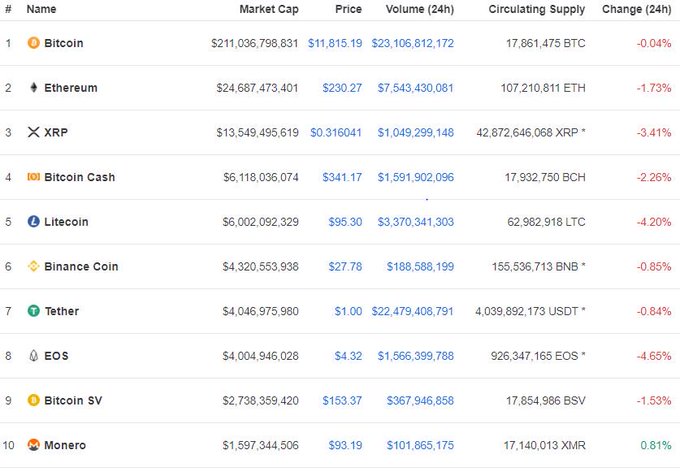This screenshot has width=680, height=476.
Task: Click Litecoin price $95.30
Action: click(345, 222)
